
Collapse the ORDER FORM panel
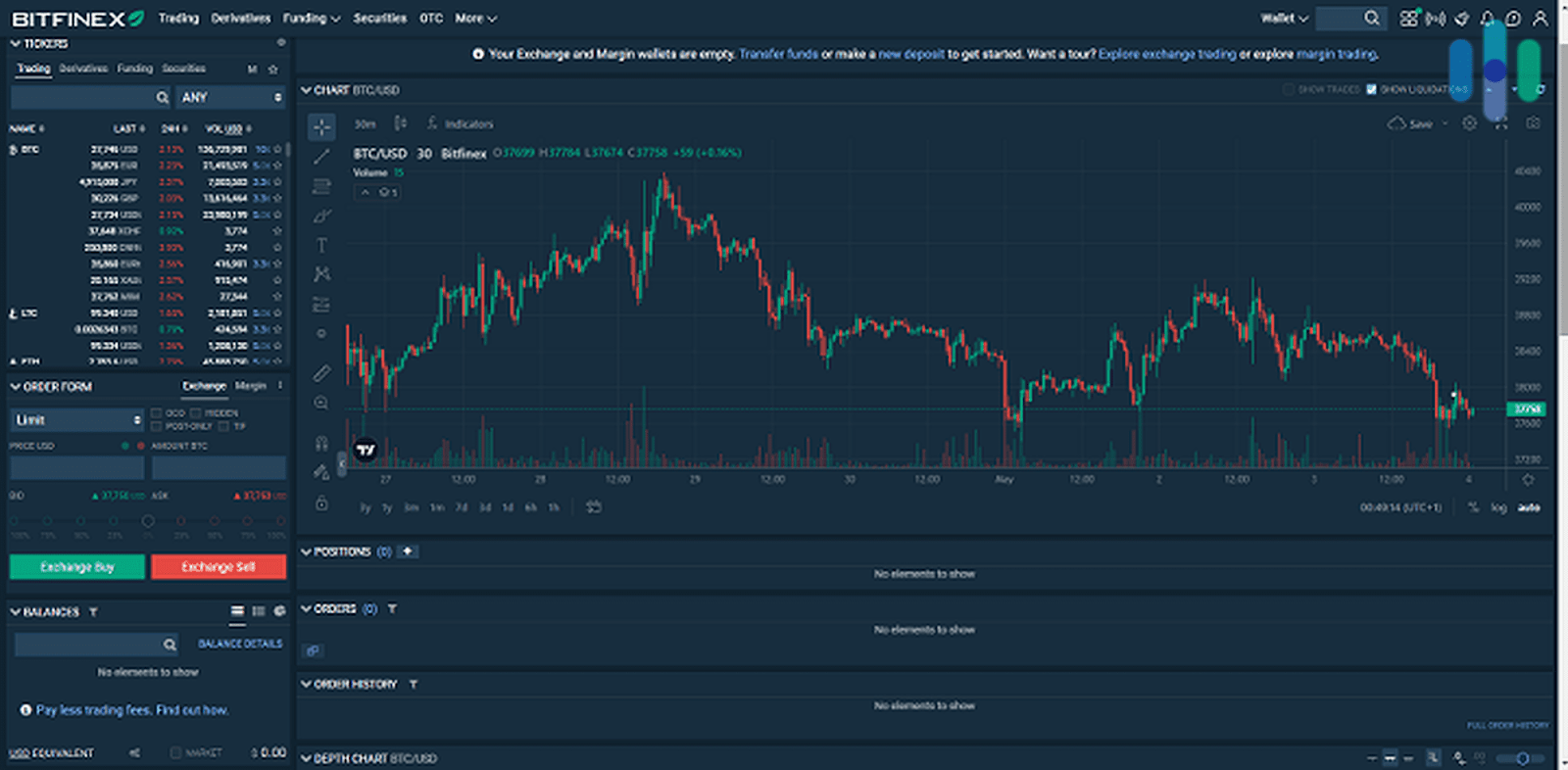coord(15,387)
